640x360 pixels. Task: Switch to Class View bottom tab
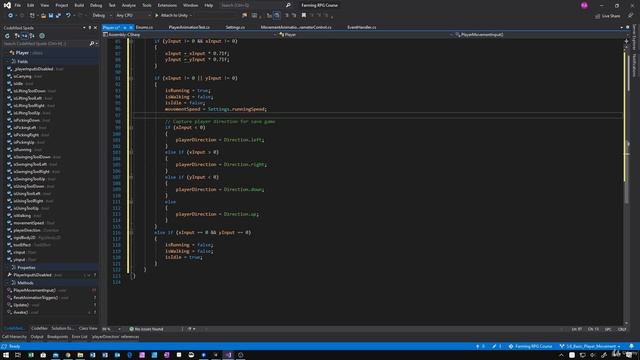click(x=88, y=328)
